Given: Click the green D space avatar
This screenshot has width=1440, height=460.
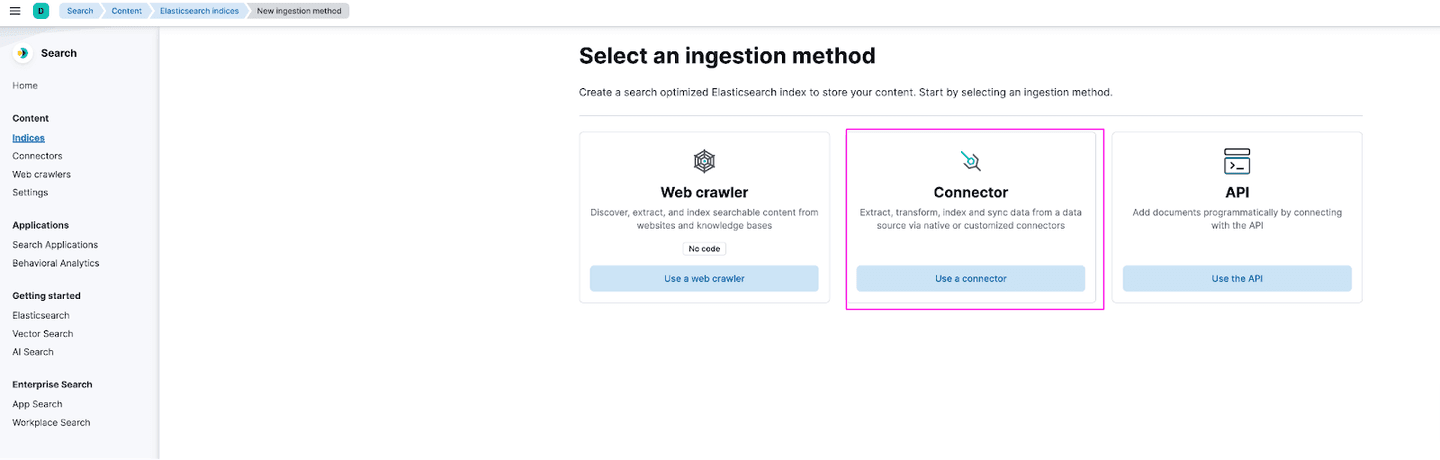Looking at the screenshot, I should [40, 11].
